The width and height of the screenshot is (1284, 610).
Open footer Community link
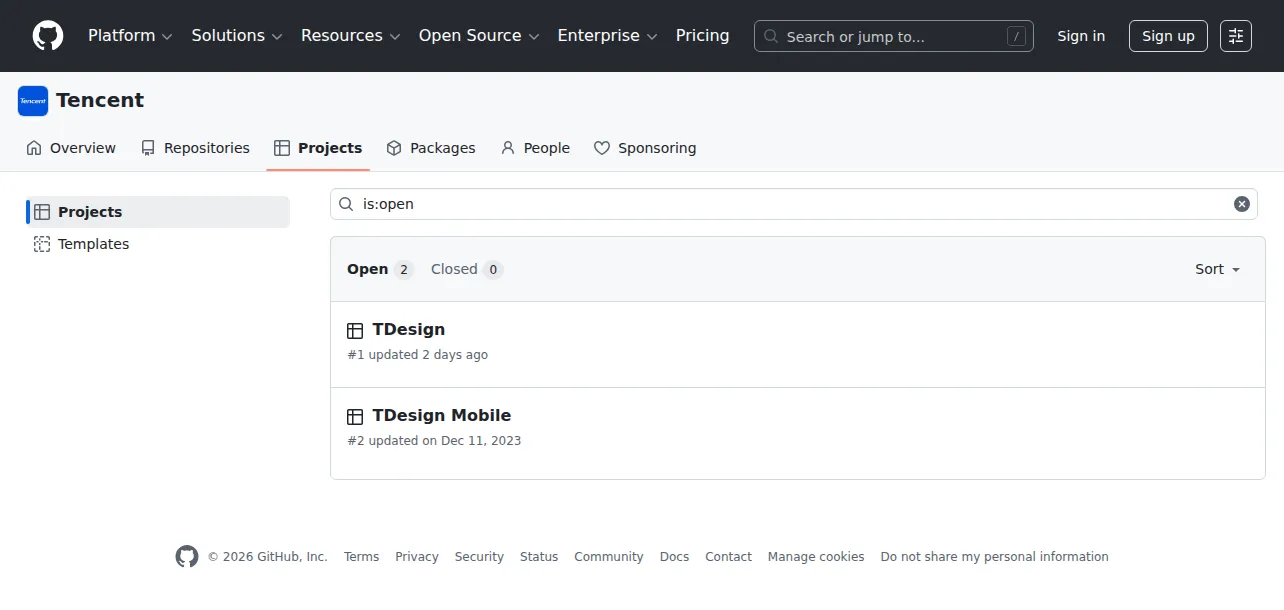click(x=609, y=557)
